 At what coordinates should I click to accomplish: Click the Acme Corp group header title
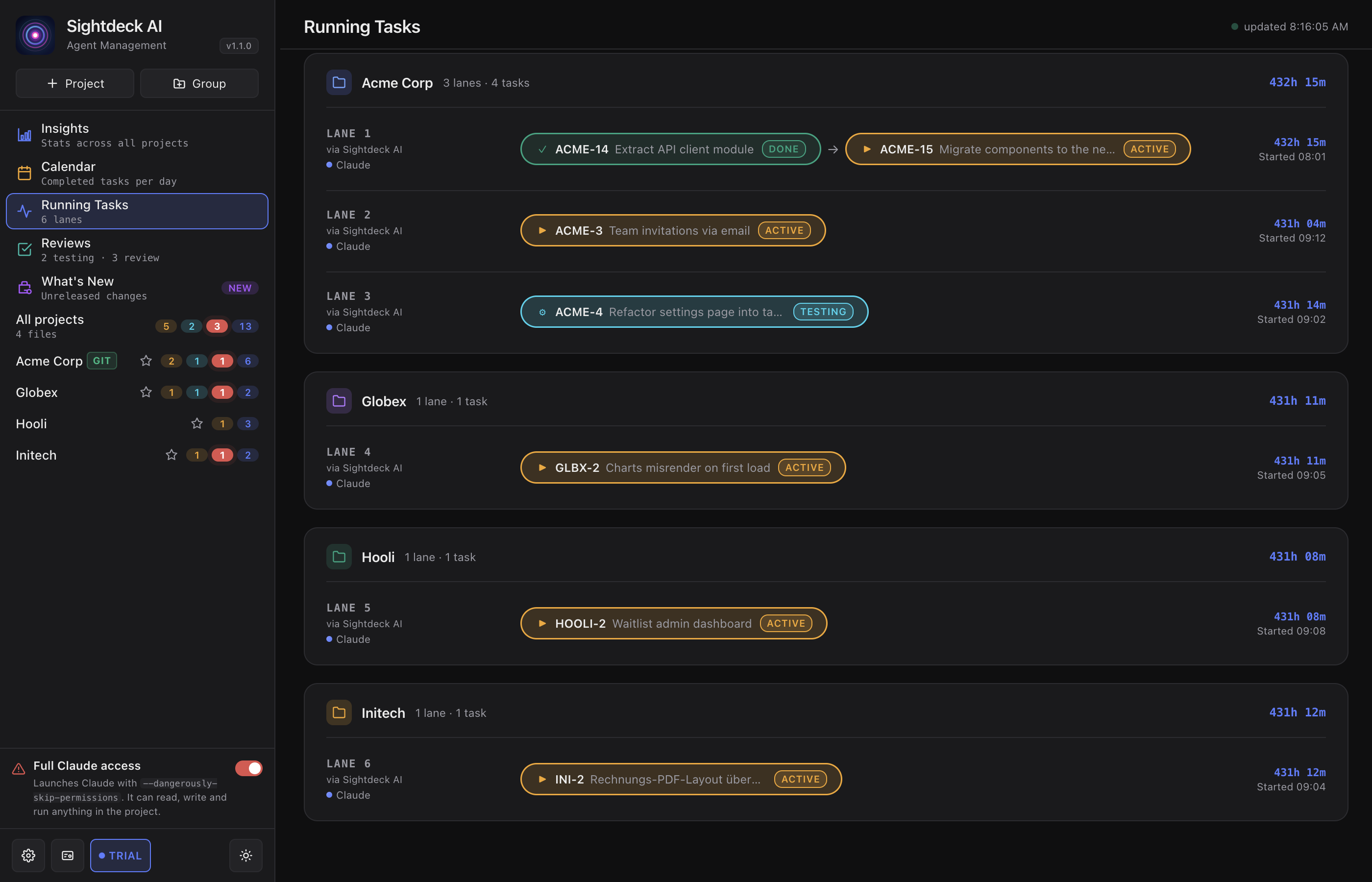(397, 82)
